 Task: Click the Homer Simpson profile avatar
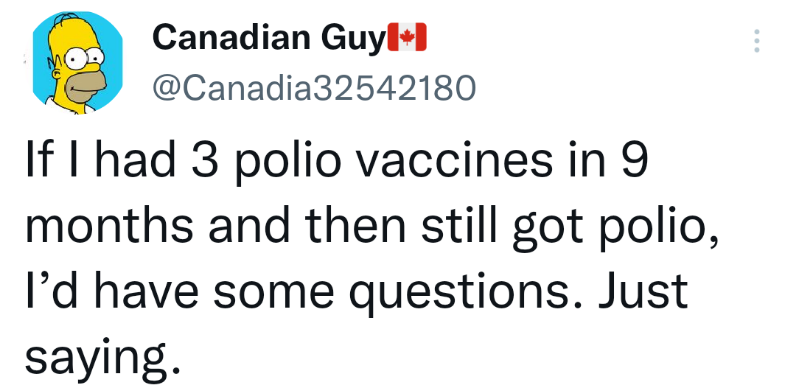(x=77, y=63)
